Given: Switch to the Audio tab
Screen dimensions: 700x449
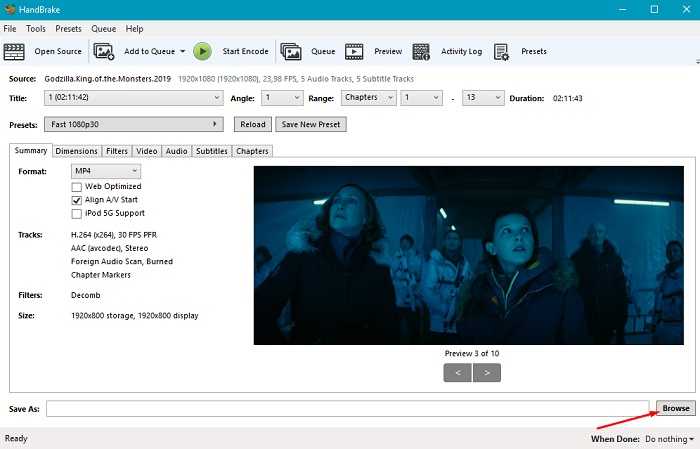Looking at the screenshot, I should (176, 151).
